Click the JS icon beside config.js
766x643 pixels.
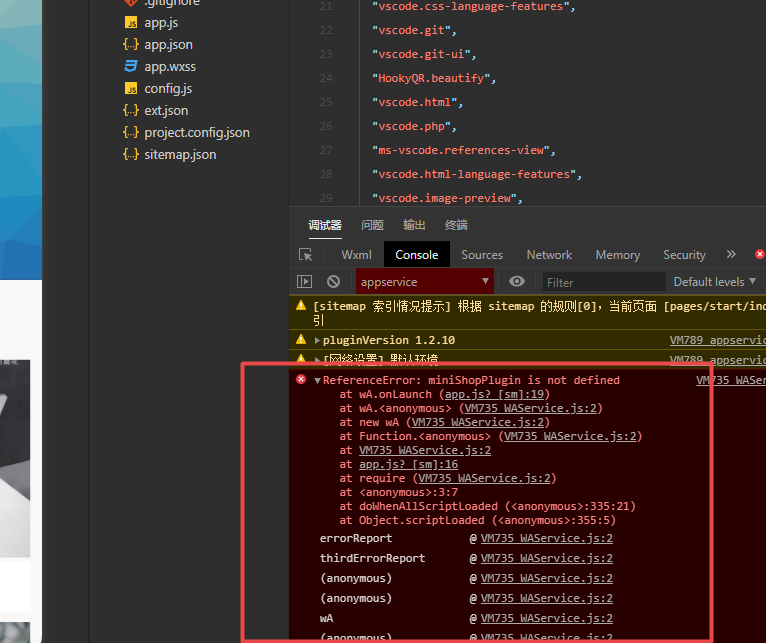point(130,88)
